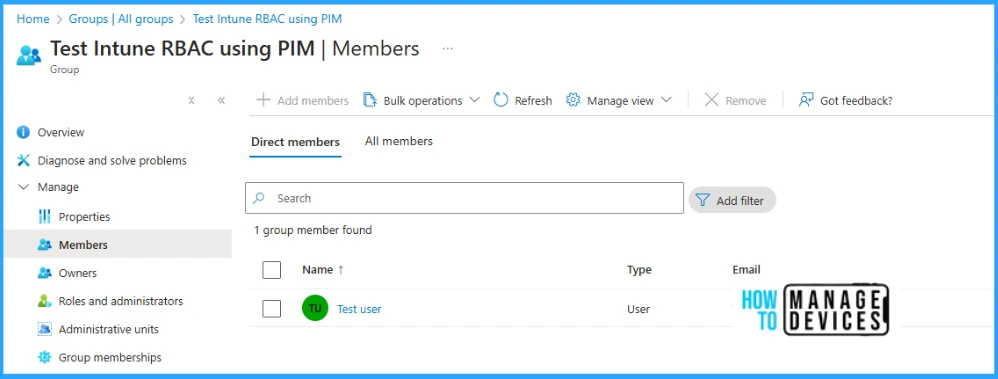The height and width of the screenshot is (379, 998).
Task: Click the ellipsis more options beside title
Action: coord(447,48)
